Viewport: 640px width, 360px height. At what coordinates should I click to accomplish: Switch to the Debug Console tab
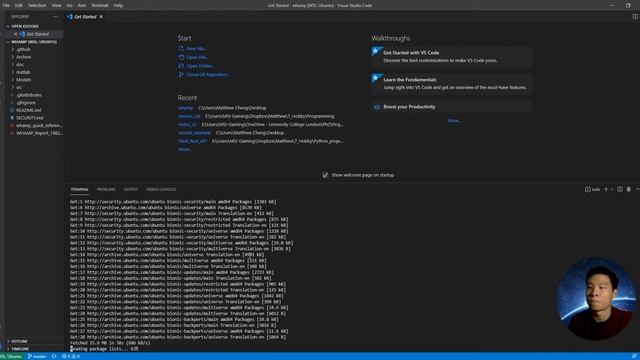click(161, 189)
